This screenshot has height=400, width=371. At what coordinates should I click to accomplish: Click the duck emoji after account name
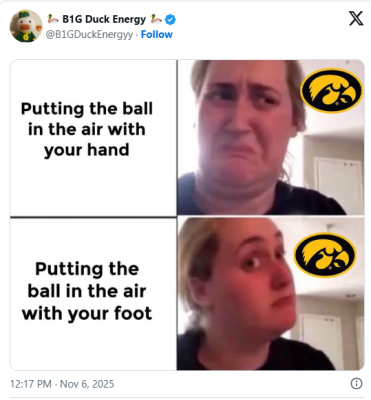[156, 19]
